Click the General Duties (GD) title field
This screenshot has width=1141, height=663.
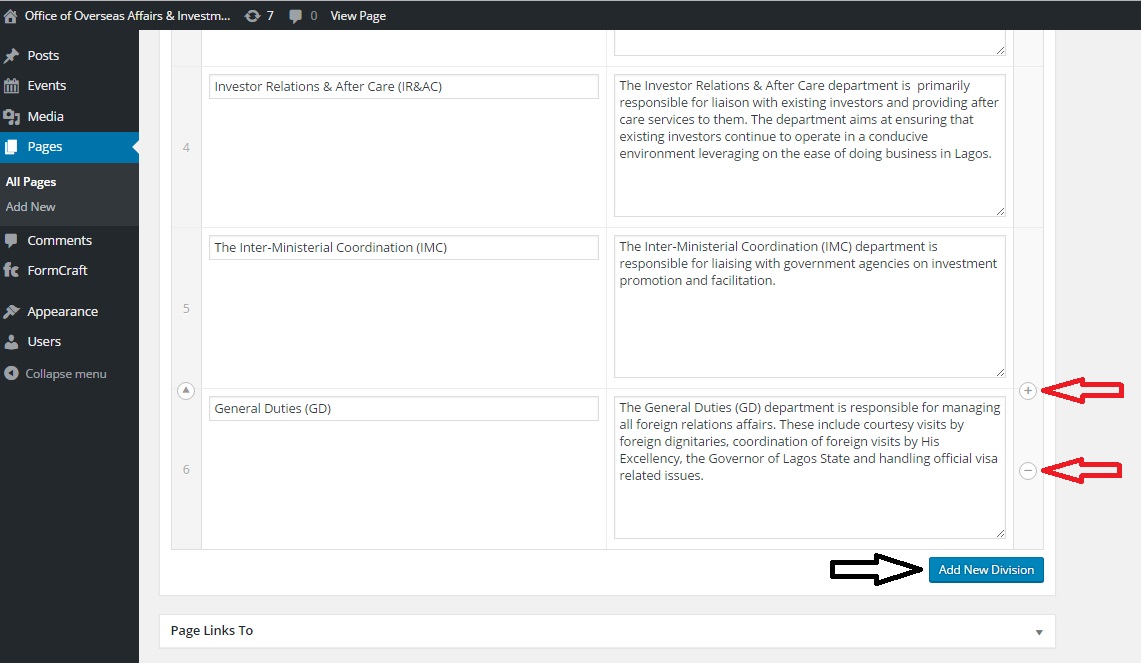coord(403,408)
